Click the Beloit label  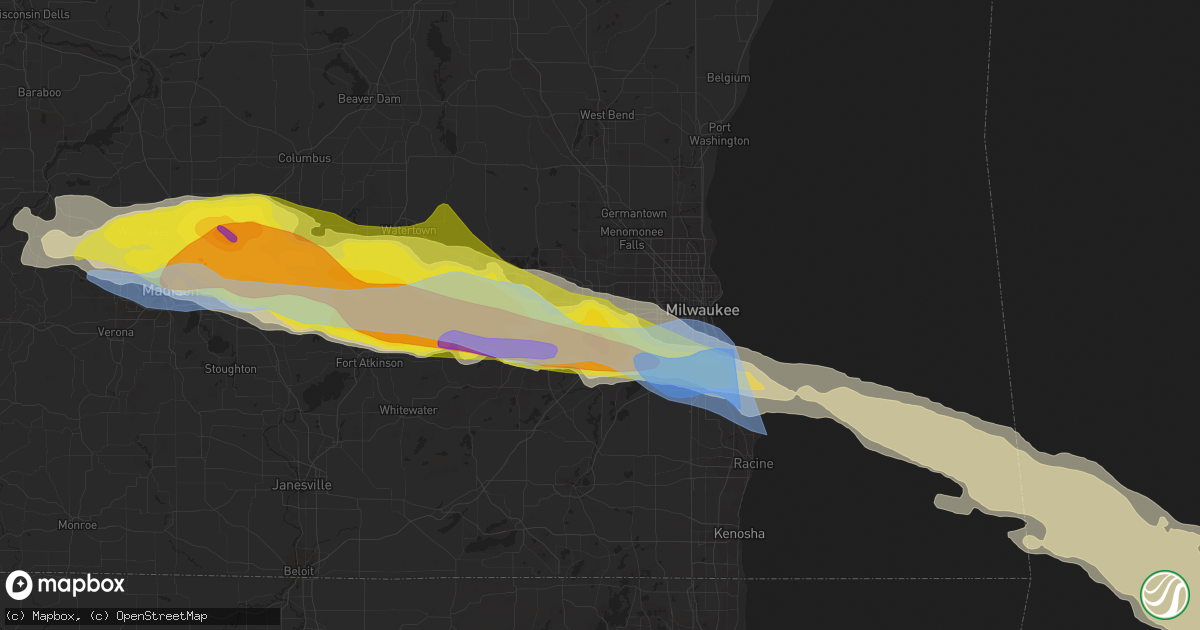tap(298, 571)
